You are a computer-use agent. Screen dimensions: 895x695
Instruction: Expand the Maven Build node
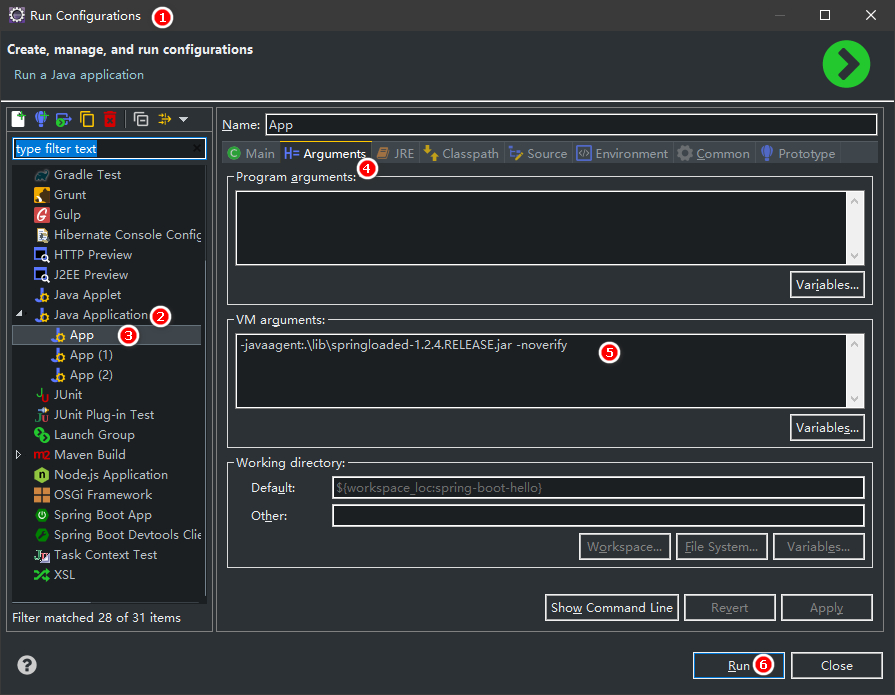coord(18,454)
